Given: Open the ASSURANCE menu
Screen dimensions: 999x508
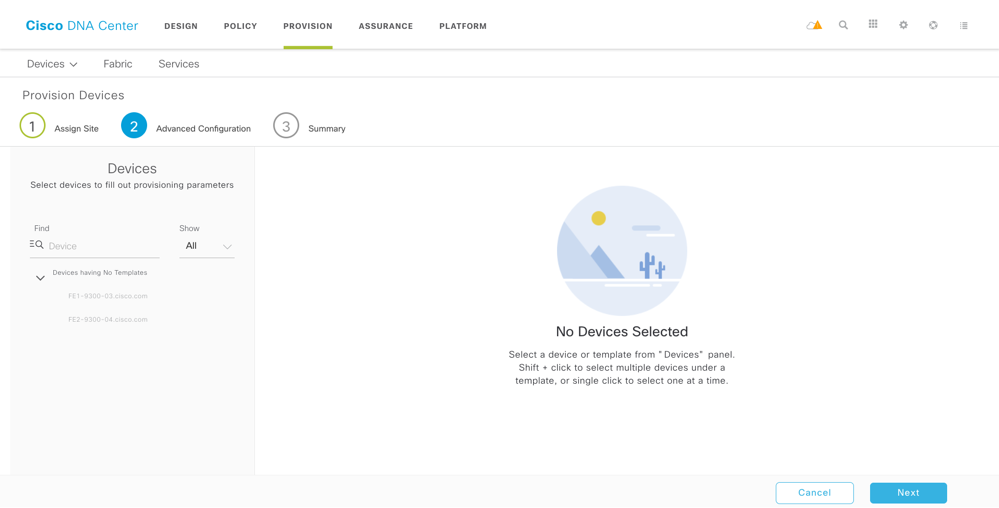Looking at the screenshot, I should point(385,26).
